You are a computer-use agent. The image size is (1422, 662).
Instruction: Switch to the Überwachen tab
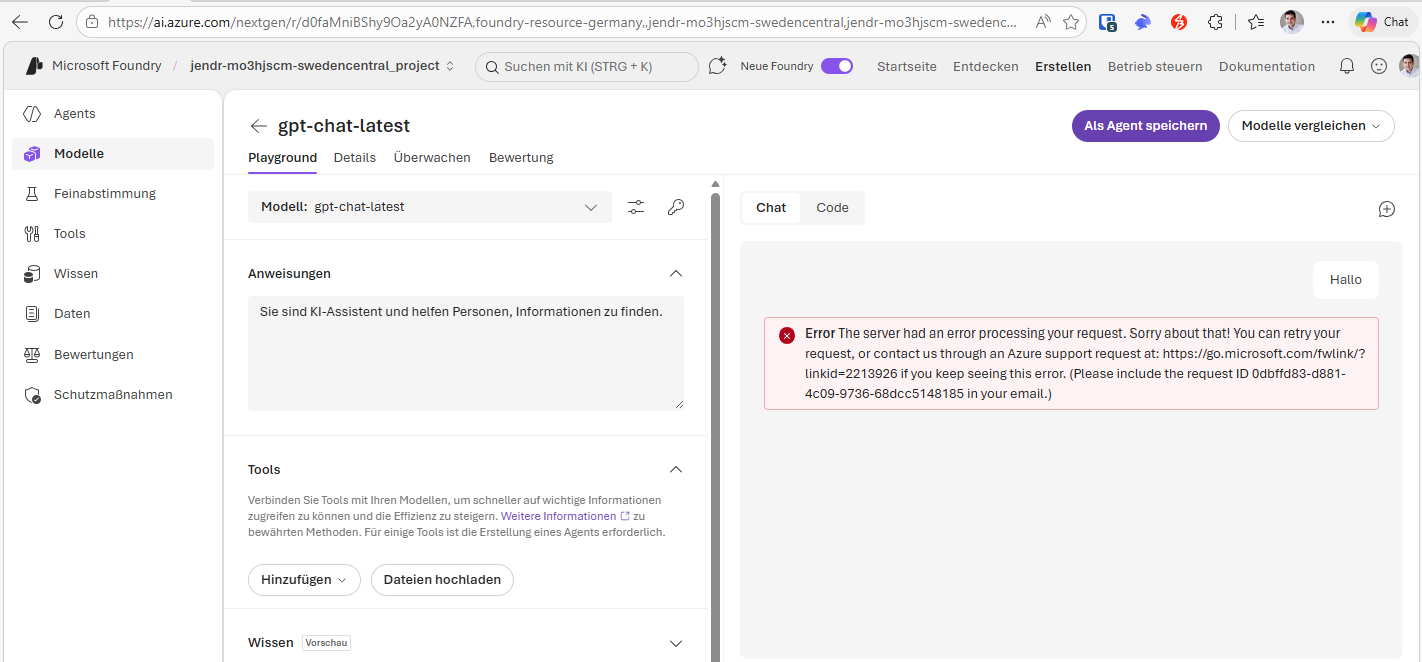pos(432,158)
